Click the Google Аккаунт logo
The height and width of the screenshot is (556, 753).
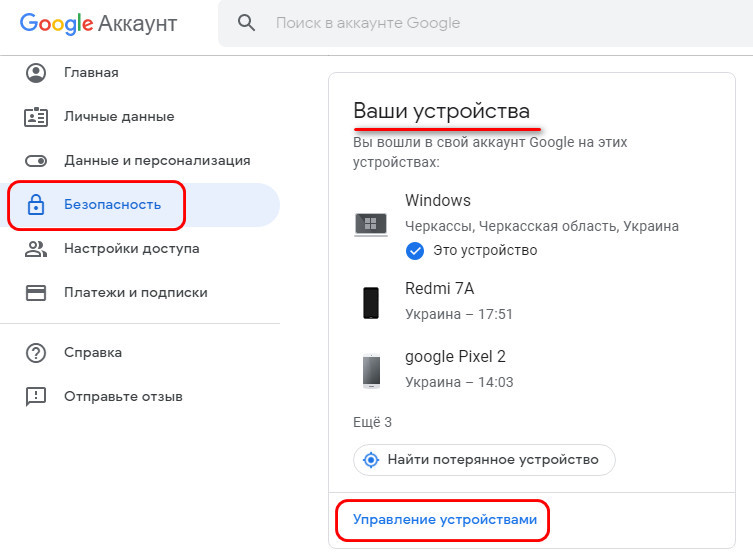98,24
